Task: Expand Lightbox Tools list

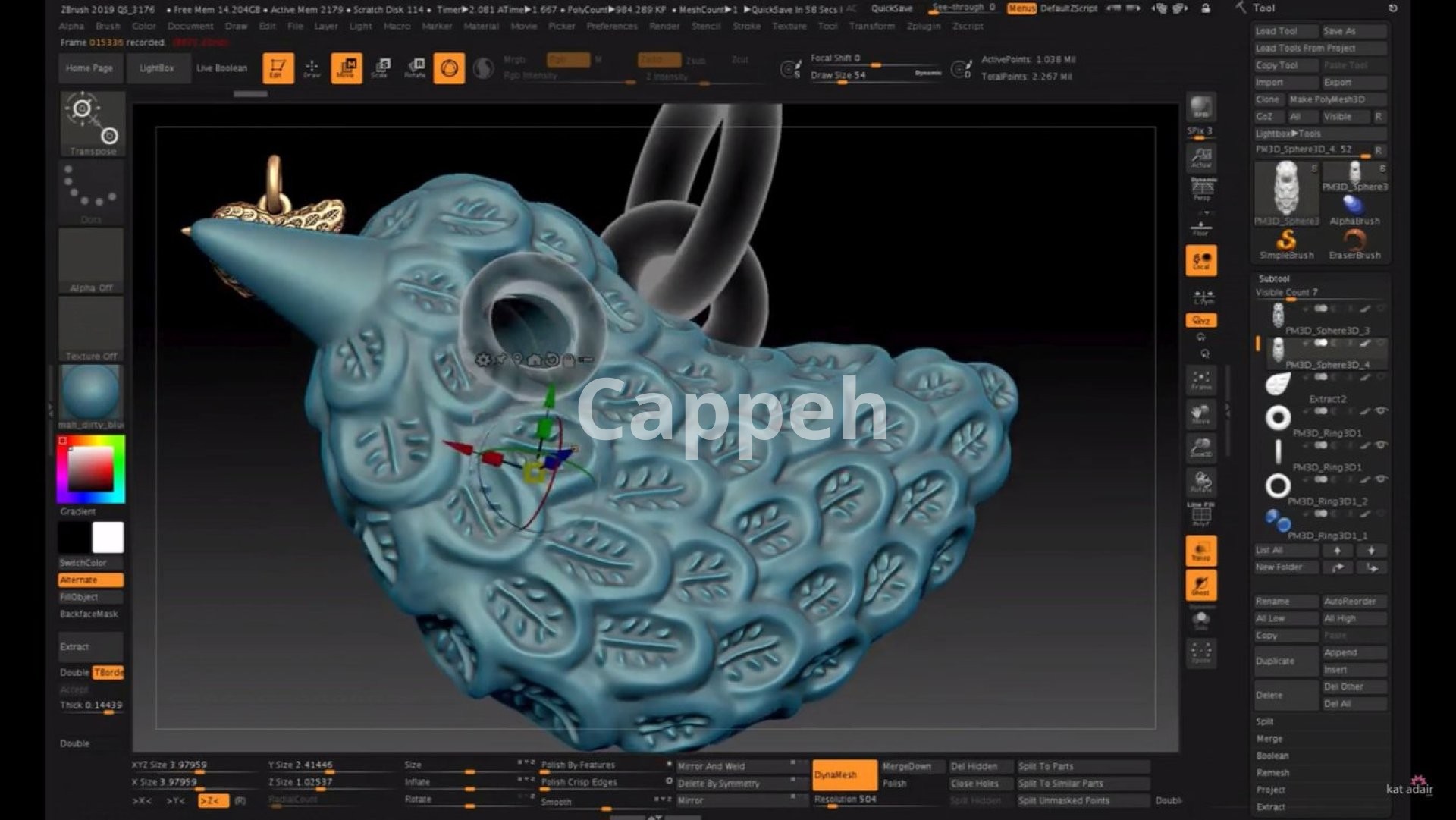Action: coord(1288,134)
